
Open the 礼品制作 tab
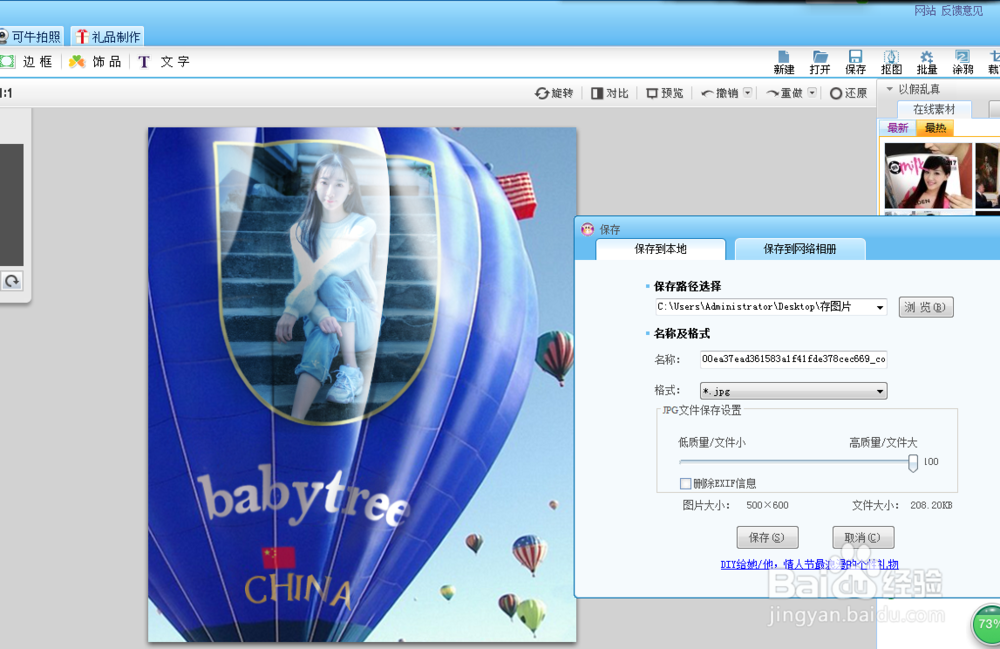click(108, 36)
